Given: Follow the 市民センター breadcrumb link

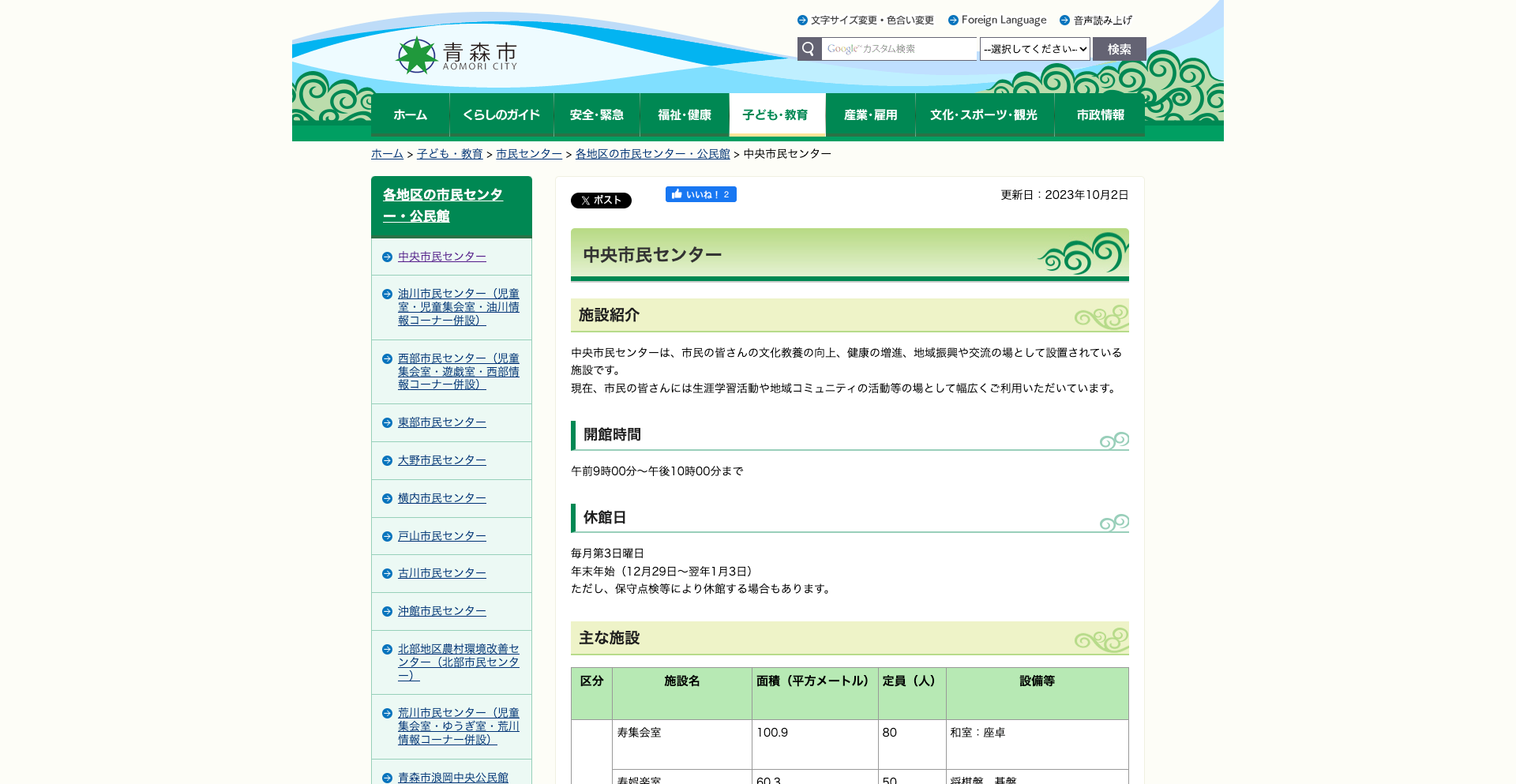Looking at the screenshot, I should tap(528, 153).
